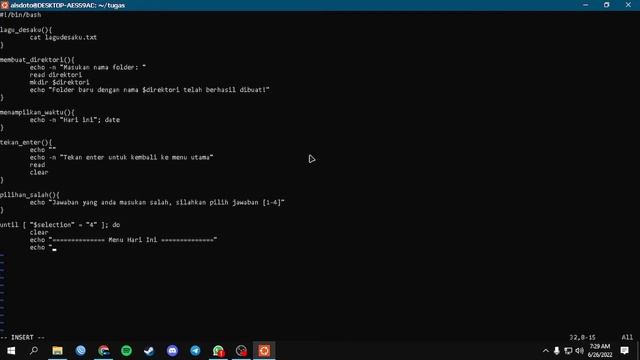Click the Ubuntu icon in title bar

pos(4,5)
